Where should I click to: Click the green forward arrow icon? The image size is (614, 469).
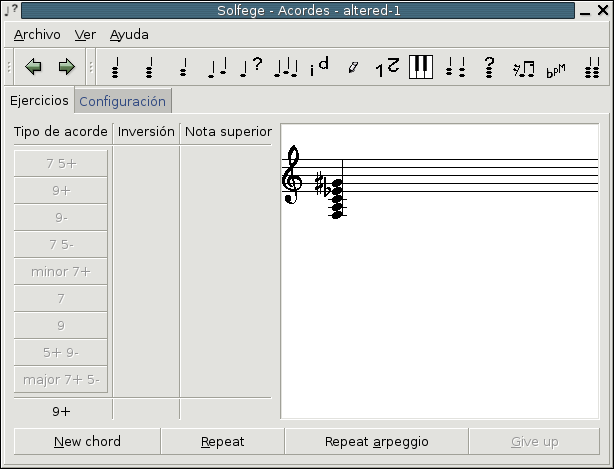coord(66,67)
